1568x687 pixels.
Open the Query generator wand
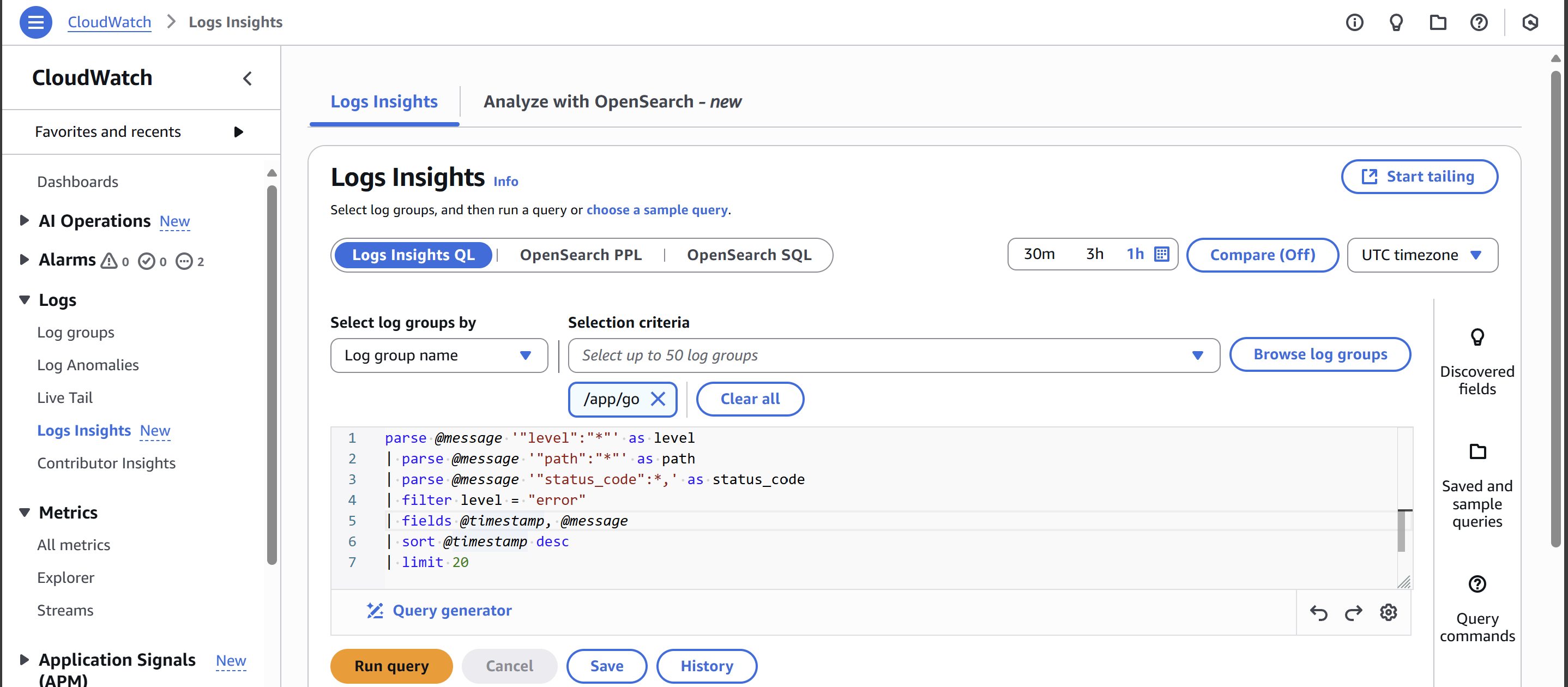(439, 610)
